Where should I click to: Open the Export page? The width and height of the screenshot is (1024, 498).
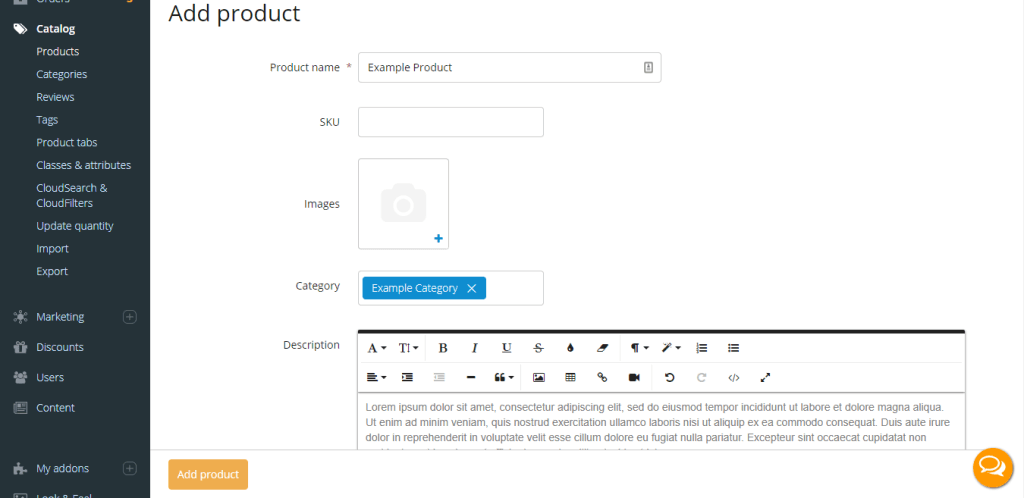point(52,272)
